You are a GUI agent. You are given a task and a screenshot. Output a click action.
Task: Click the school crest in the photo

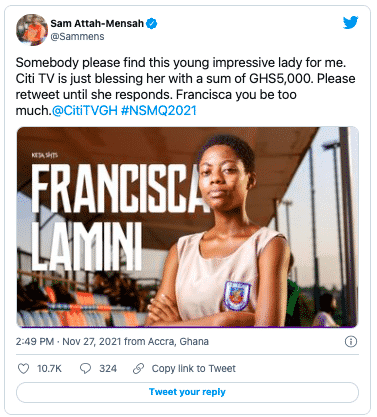point(237,296)
